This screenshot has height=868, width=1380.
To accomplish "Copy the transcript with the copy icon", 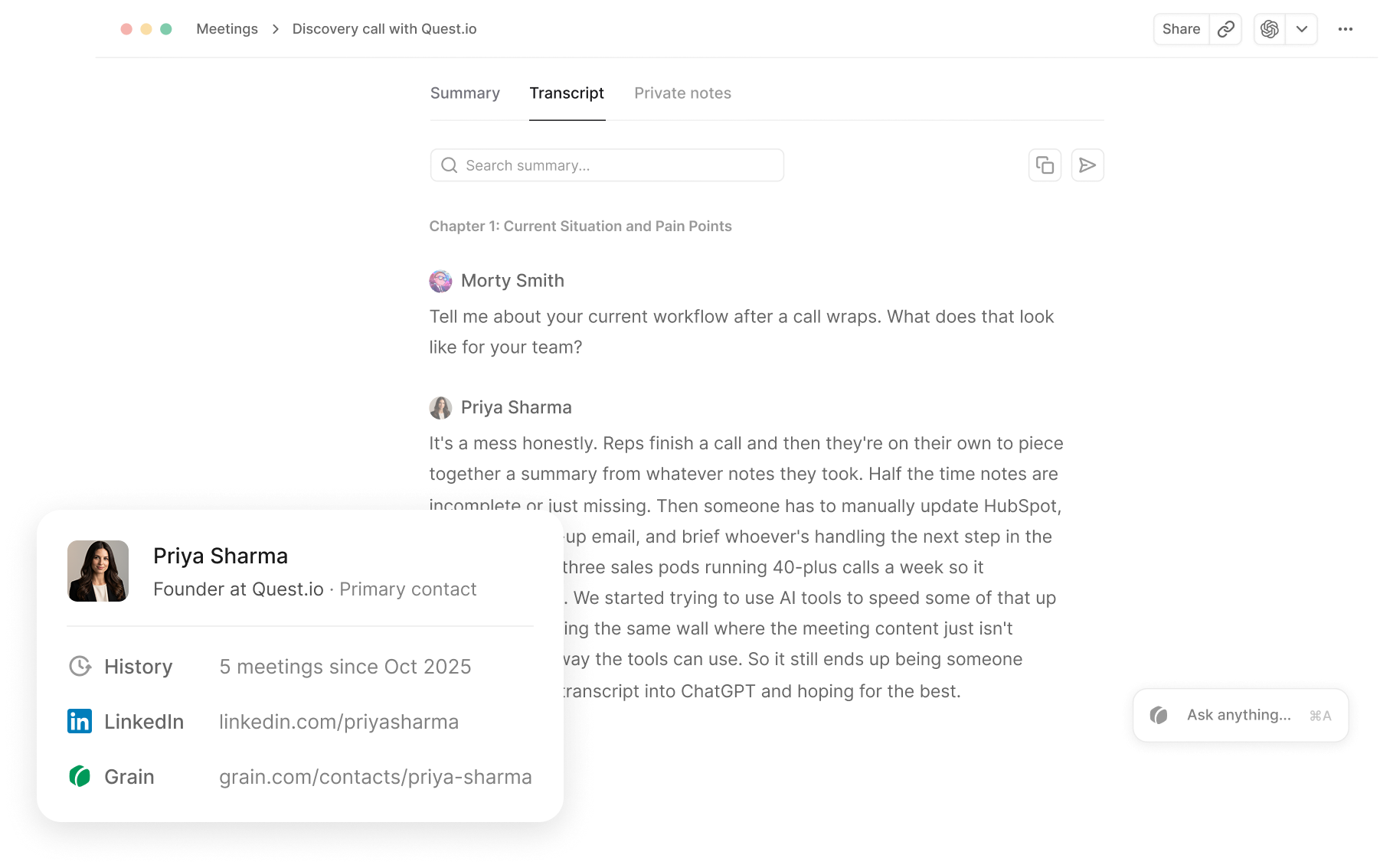I will 1045,165.
